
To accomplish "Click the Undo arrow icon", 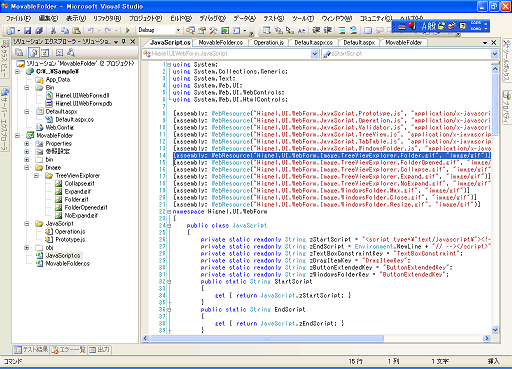I will (90, 31).
